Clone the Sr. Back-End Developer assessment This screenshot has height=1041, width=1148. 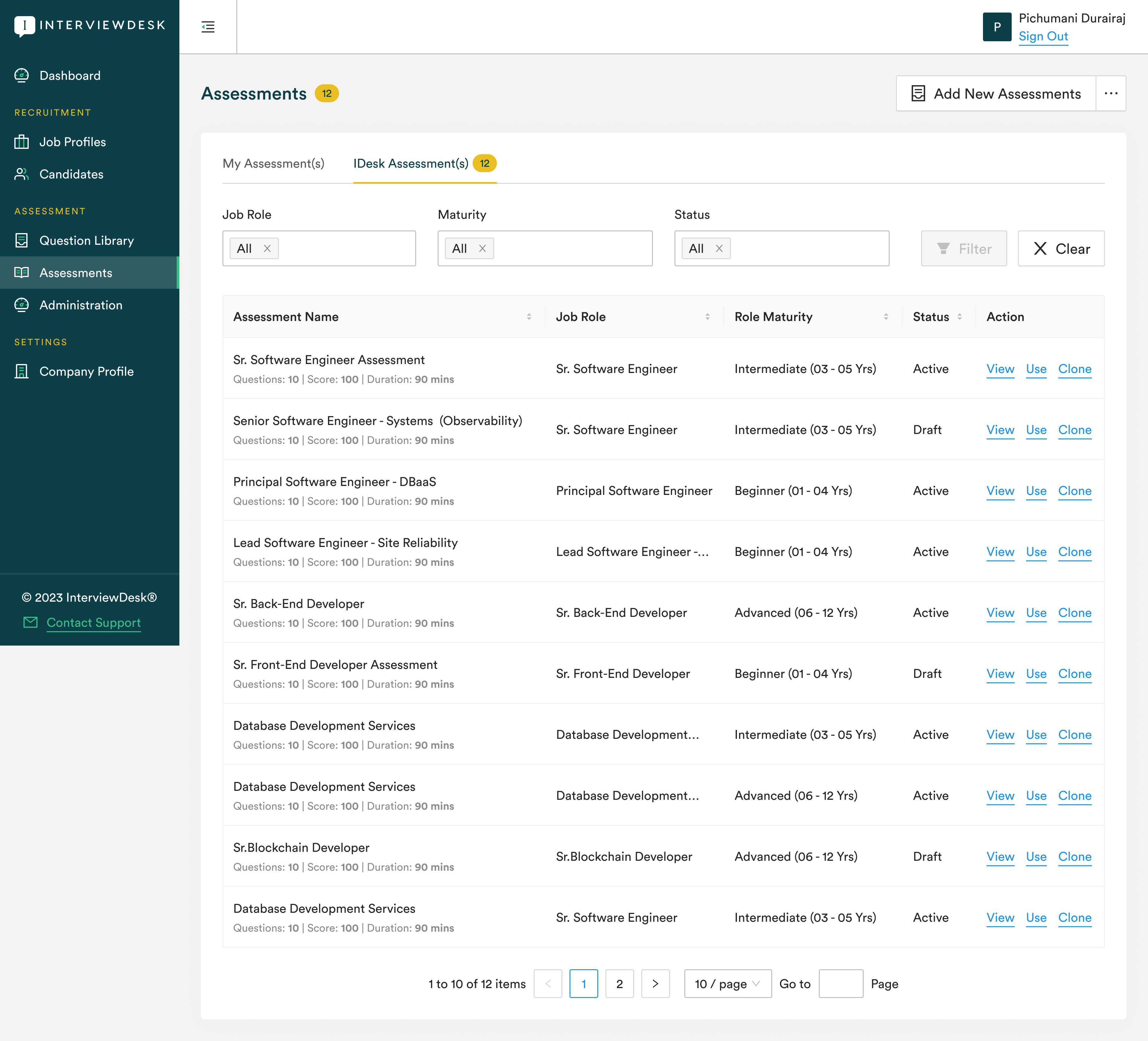click(1074, 613)
